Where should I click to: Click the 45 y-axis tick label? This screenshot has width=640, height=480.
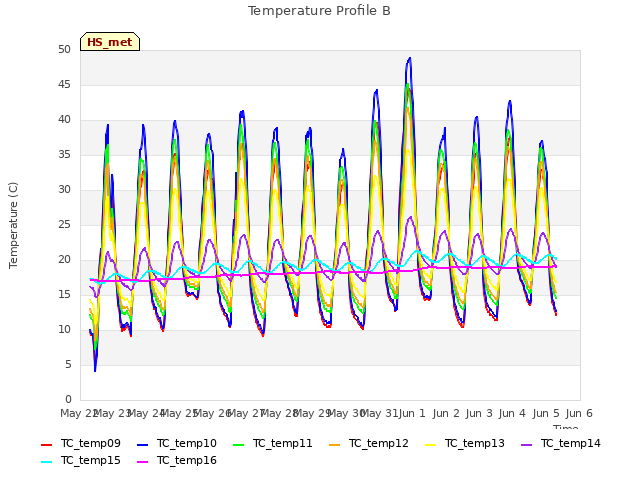click(64, 85)
